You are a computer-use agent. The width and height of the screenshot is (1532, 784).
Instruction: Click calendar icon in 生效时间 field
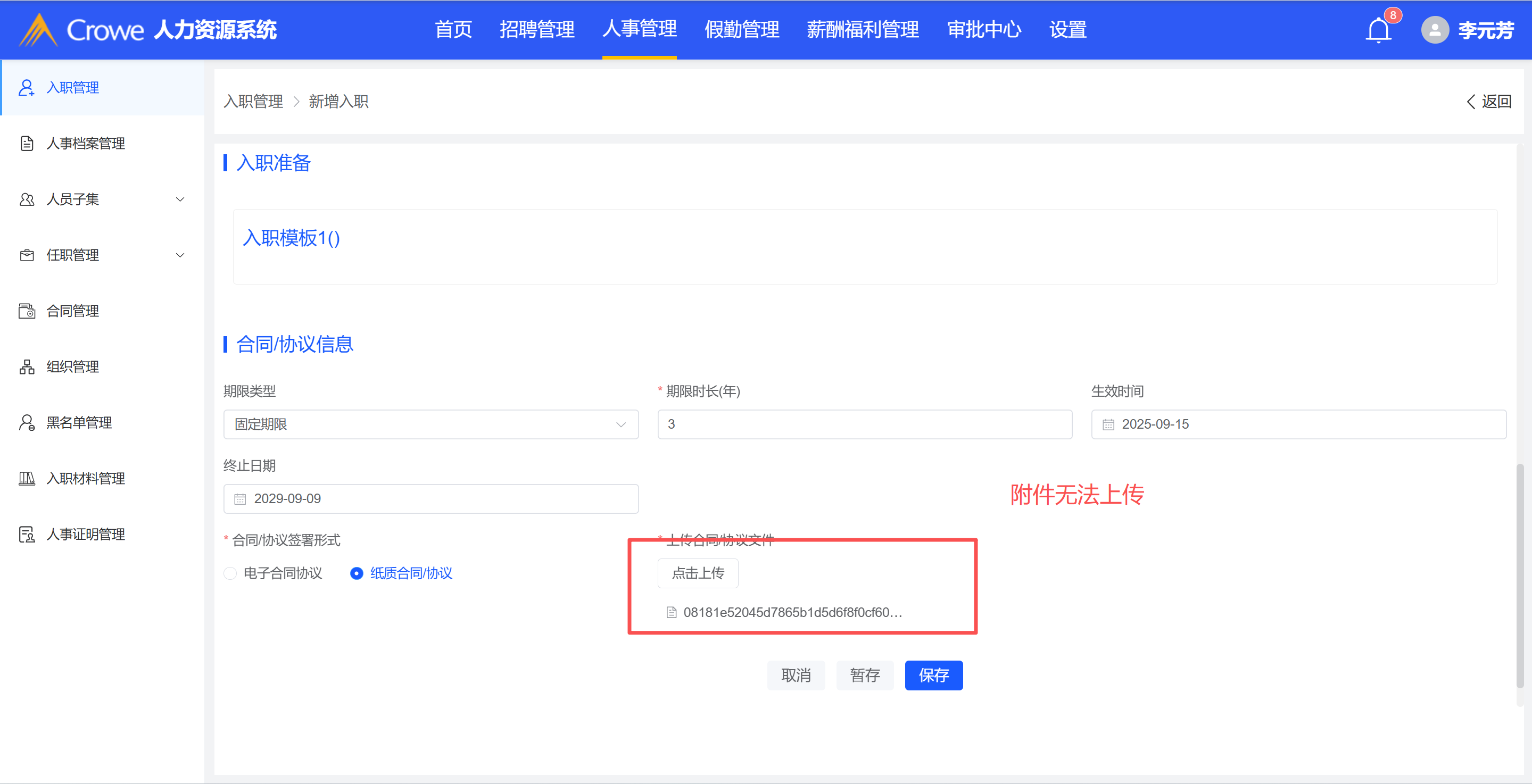click(1108, 424)
